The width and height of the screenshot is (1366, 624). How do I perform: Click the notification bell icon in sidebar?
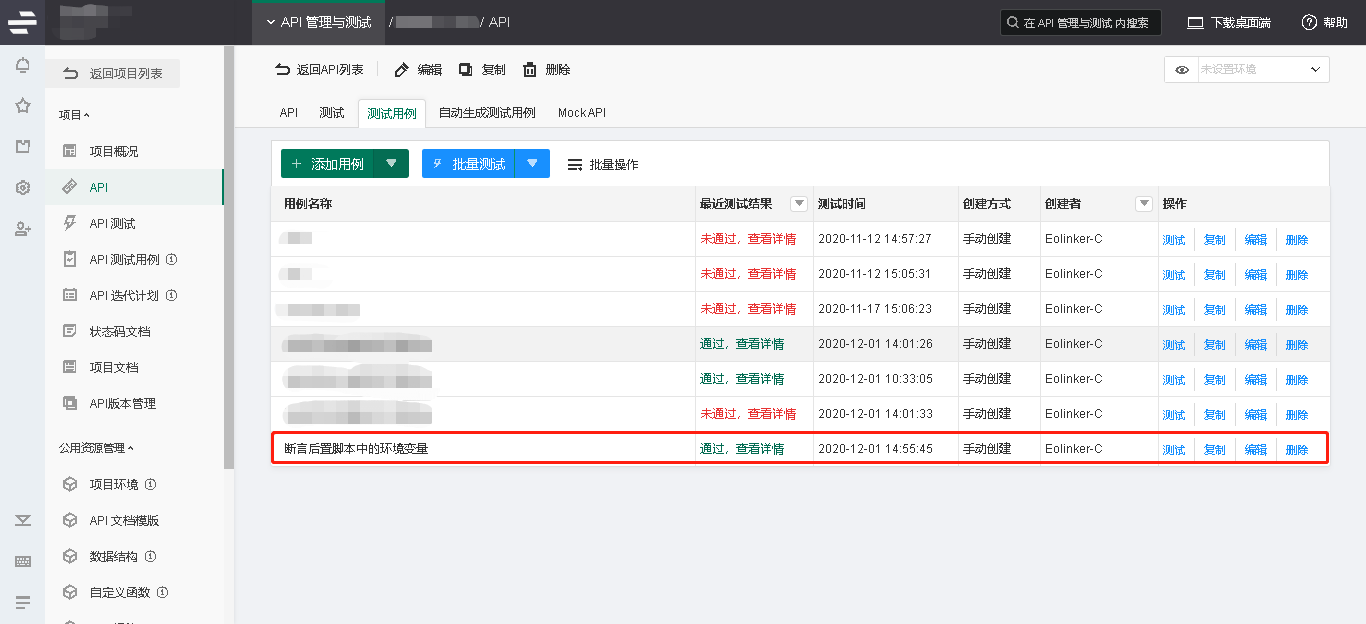tap(22, 66)
